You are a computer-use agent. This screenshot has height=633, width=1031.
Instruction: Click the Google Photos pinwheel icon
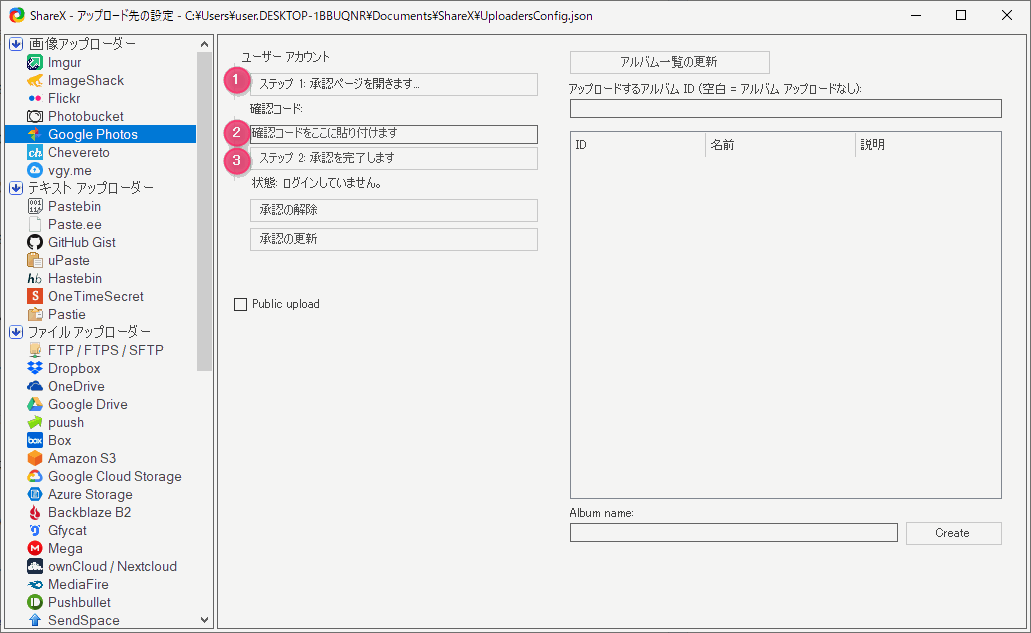pyautogui.click(x=35, y=134)
